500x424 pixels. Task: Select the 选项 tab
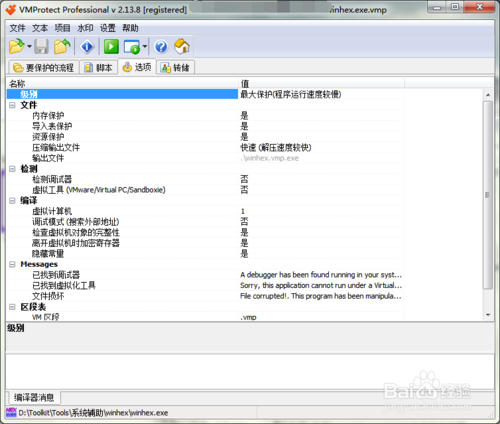coord(137,67)
